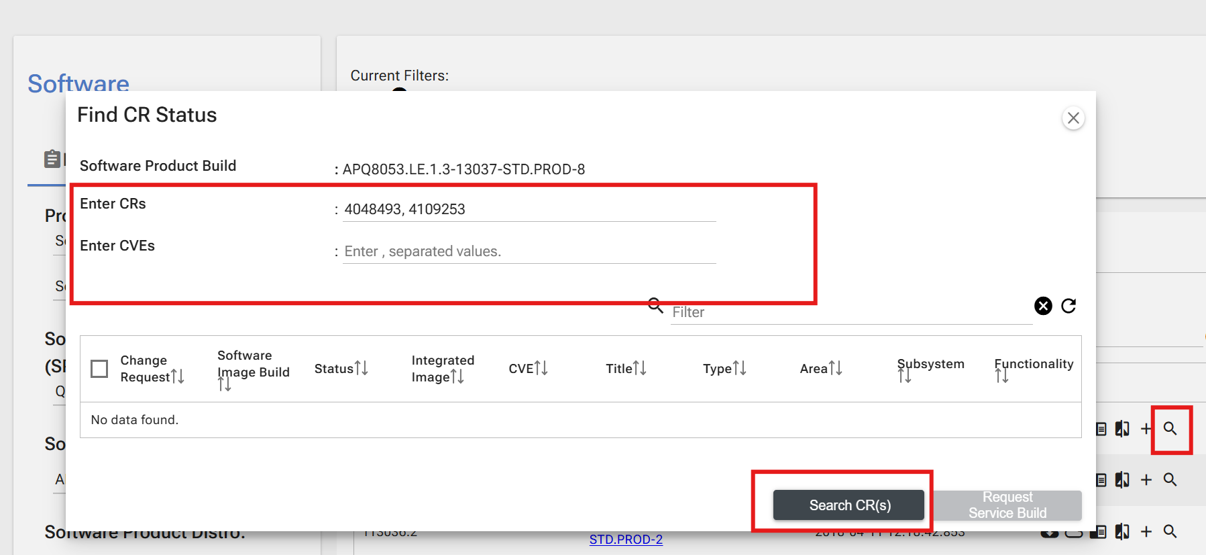Clear the filter with the circled X icon
Screen dimensions: 1206x555
tap(1043, 306)
